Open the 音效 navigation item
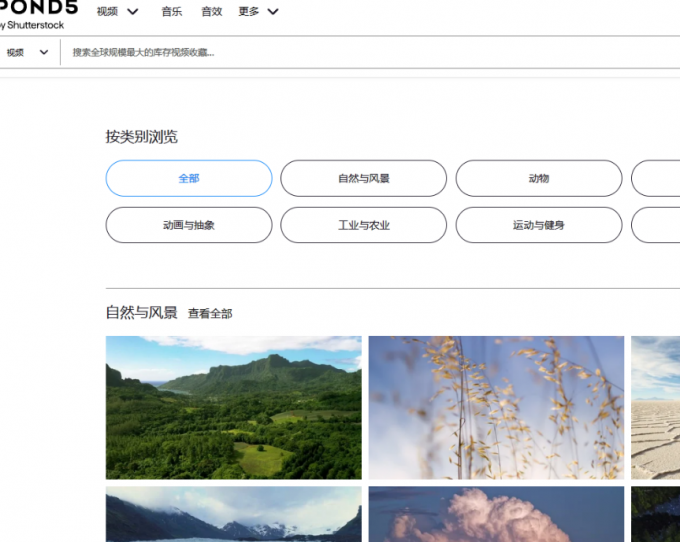Viewport: 680px width, 542px height. pos(211,12)
